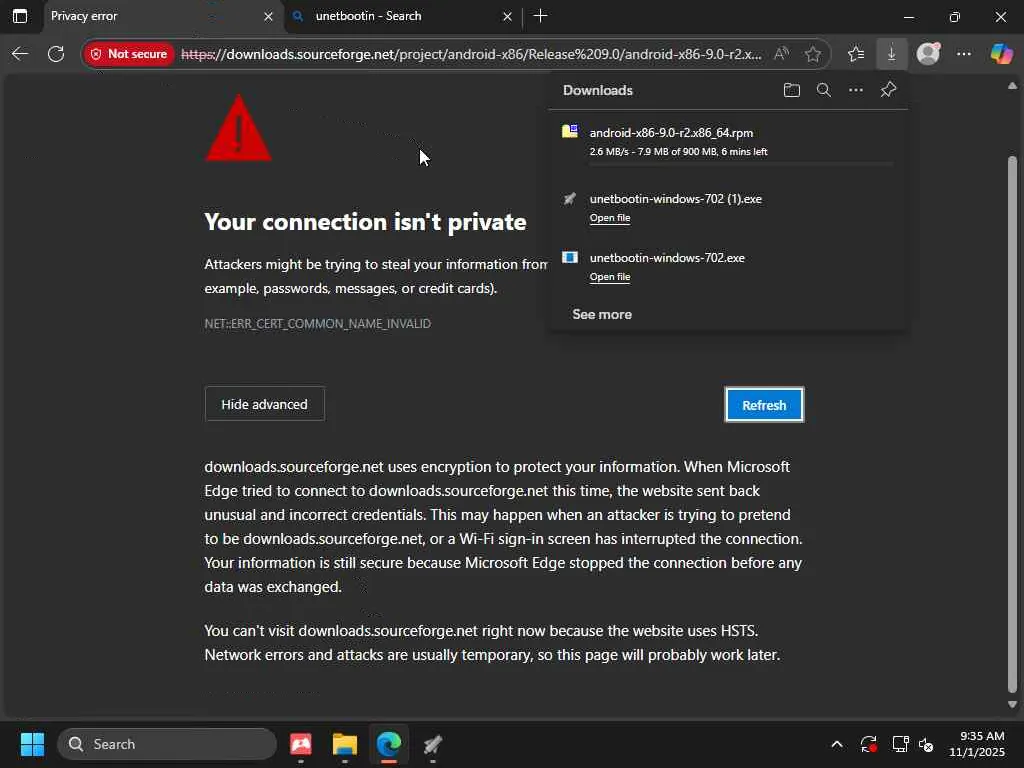
Task: Click the address bar URL
Action: (472, 54)
